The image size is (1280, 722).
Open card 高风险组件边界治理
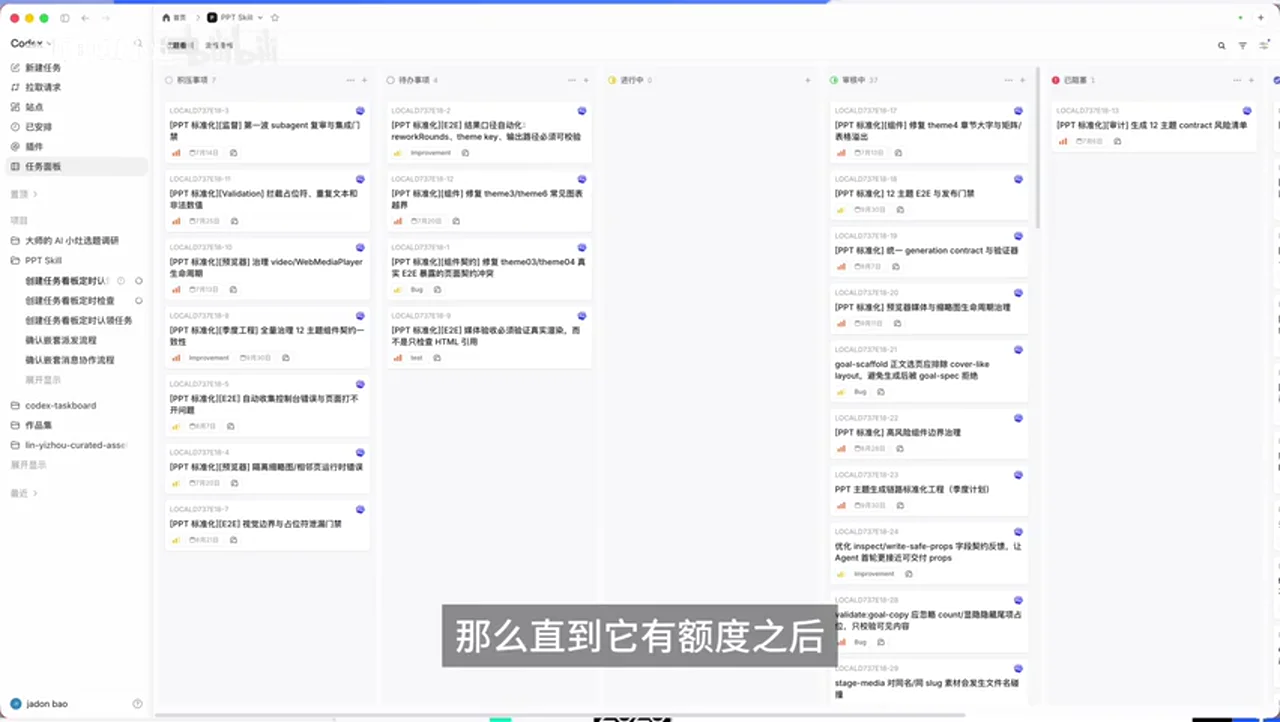click(929, 432)
